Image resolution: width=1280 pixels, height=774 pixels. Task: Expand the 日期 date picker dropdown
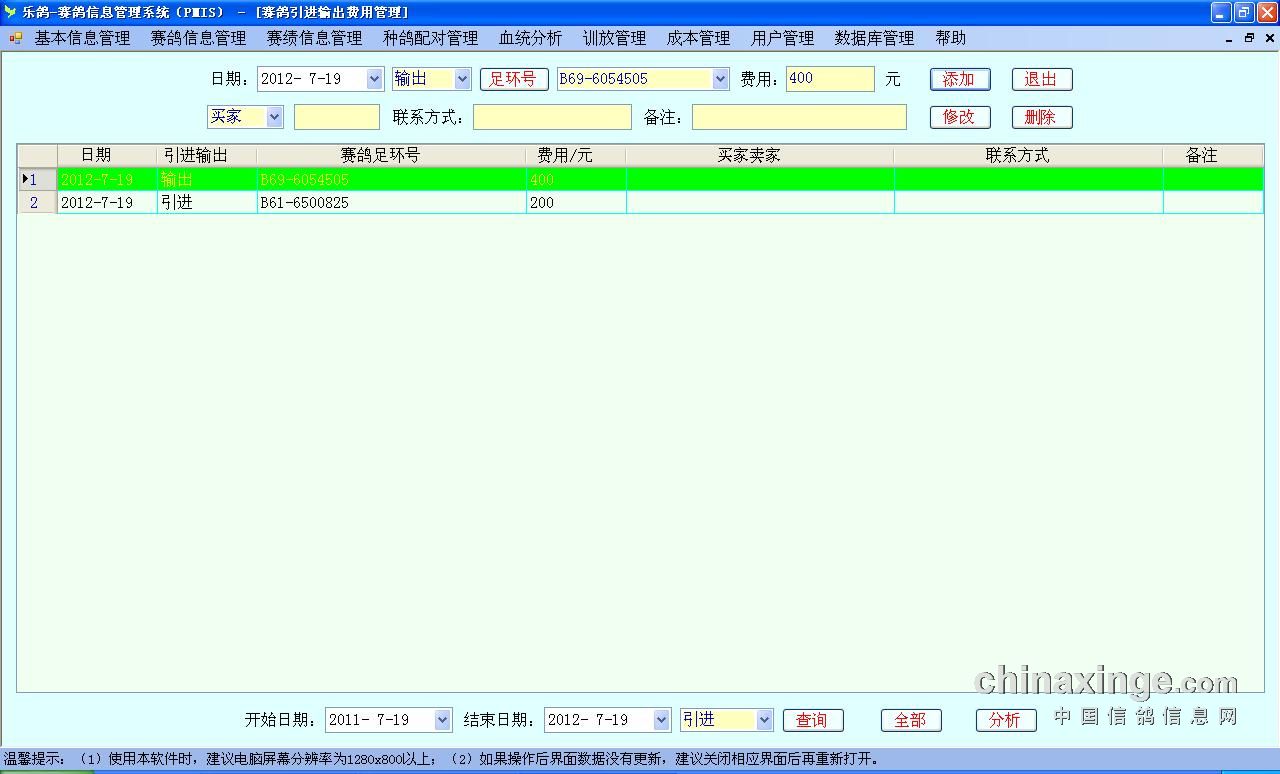tap(374, 79)
